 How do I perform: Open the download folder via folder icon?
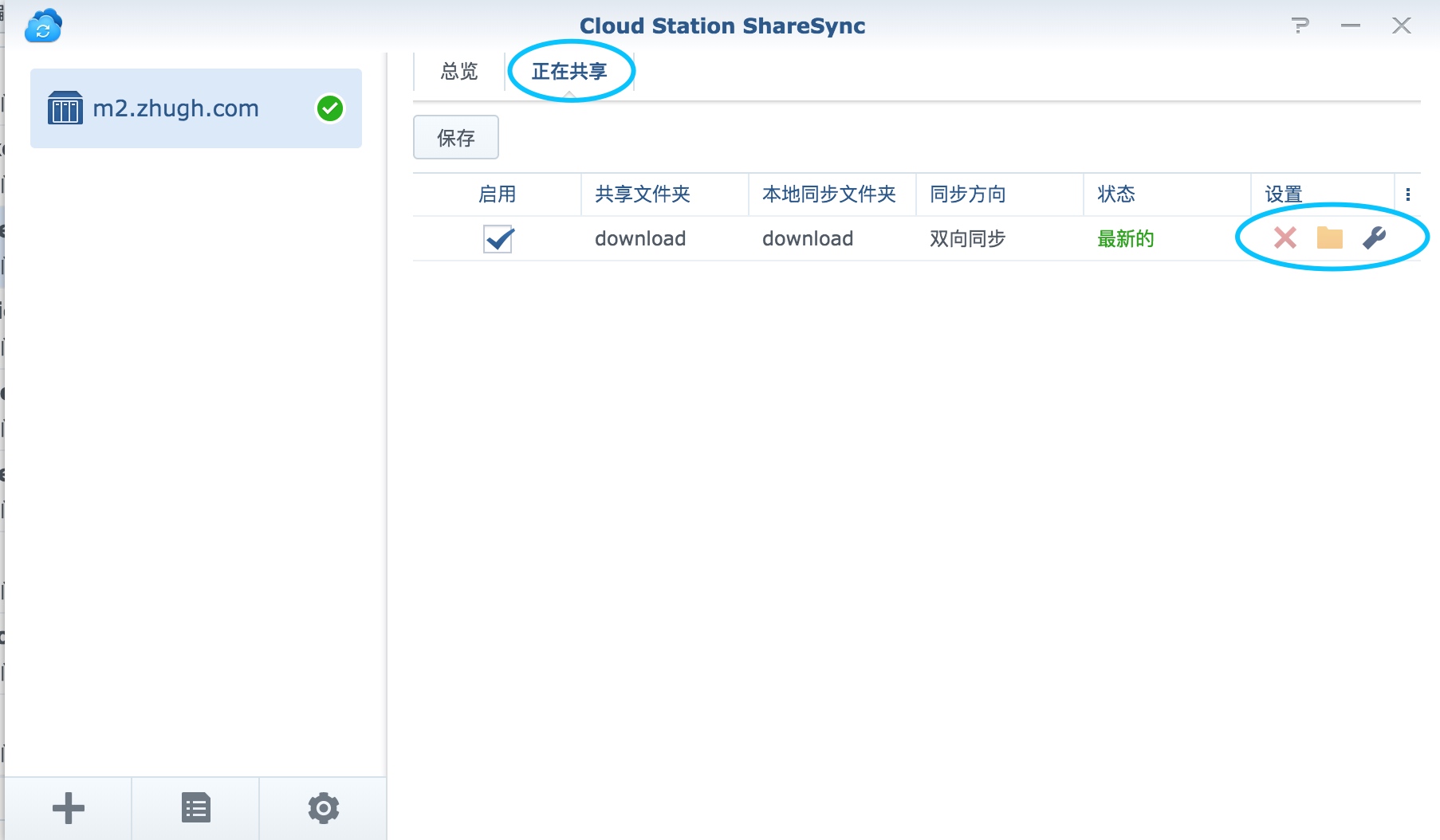1330,237
